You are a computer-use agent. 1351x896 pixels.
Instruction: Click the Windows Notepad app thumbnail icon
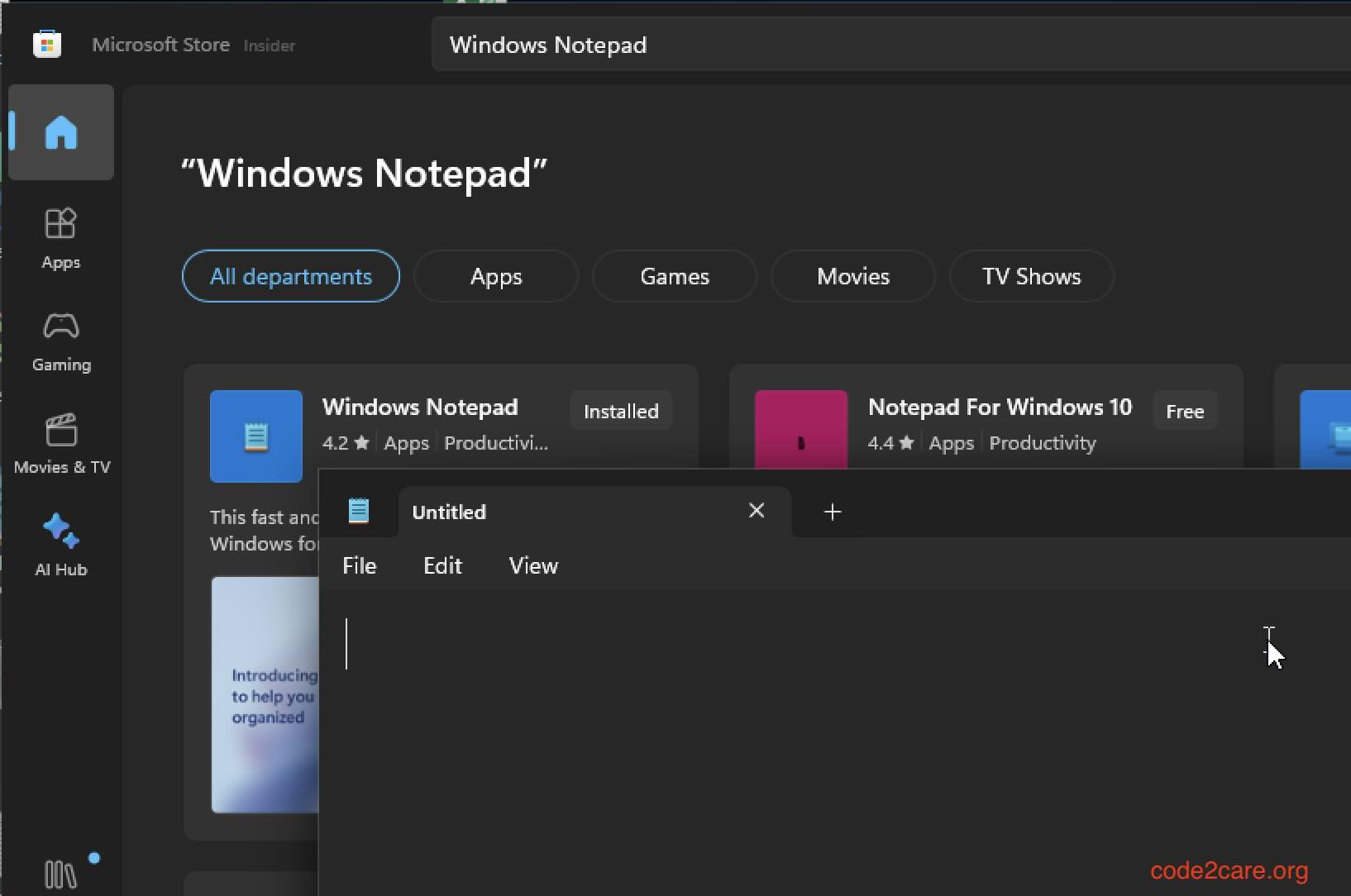click(255, 436)
